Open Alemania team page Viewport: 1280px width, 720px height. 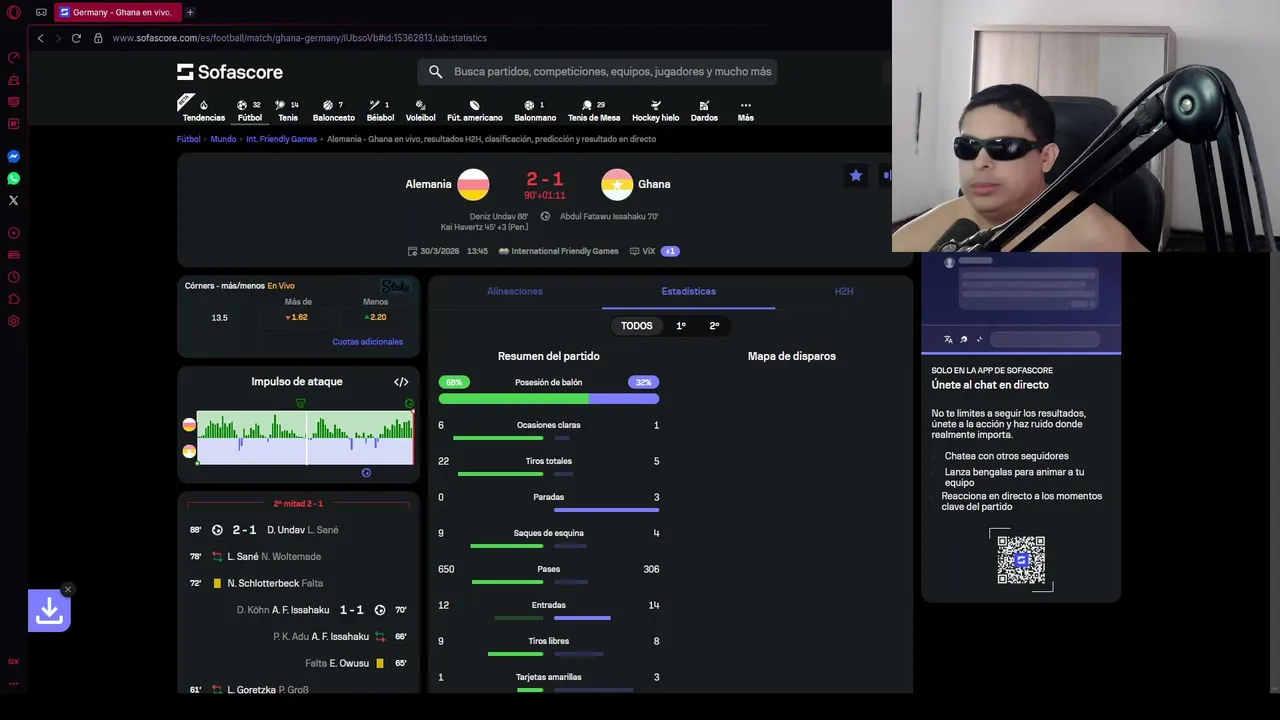pyautogui.click(x=447, y=184)
